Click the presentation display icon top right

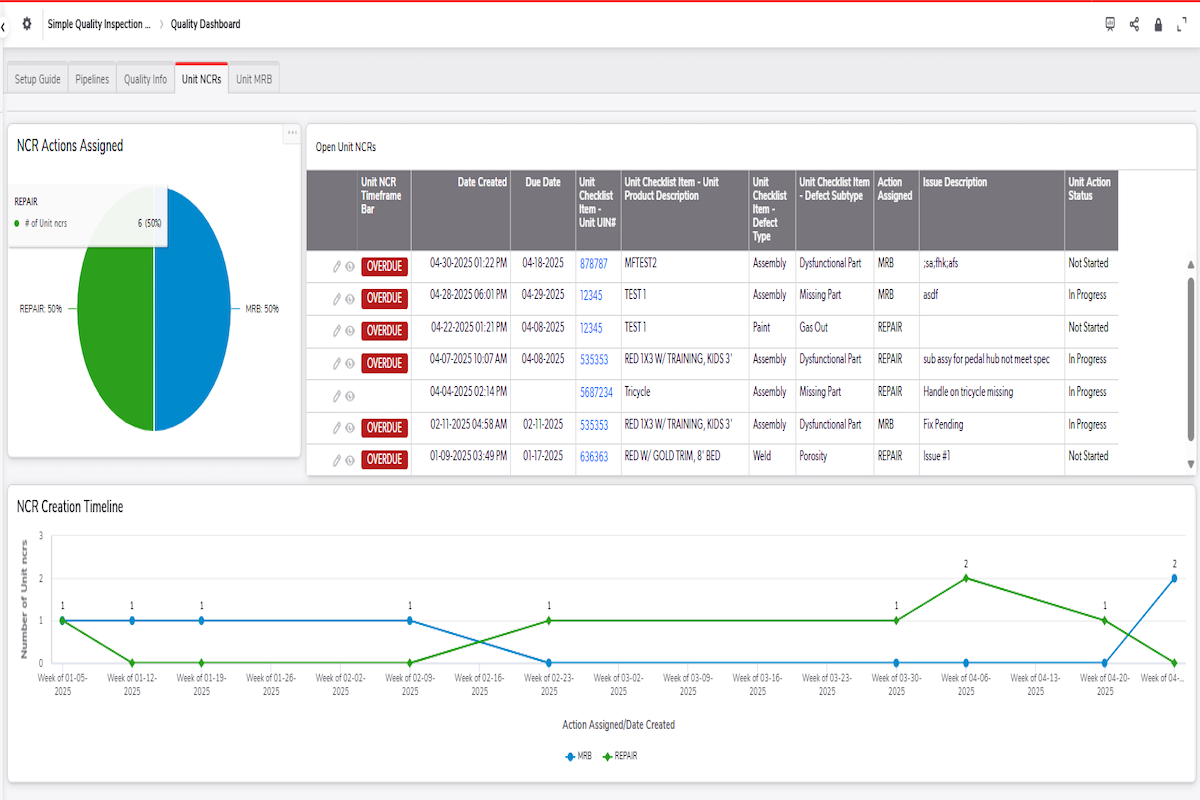coord(1109,24)
